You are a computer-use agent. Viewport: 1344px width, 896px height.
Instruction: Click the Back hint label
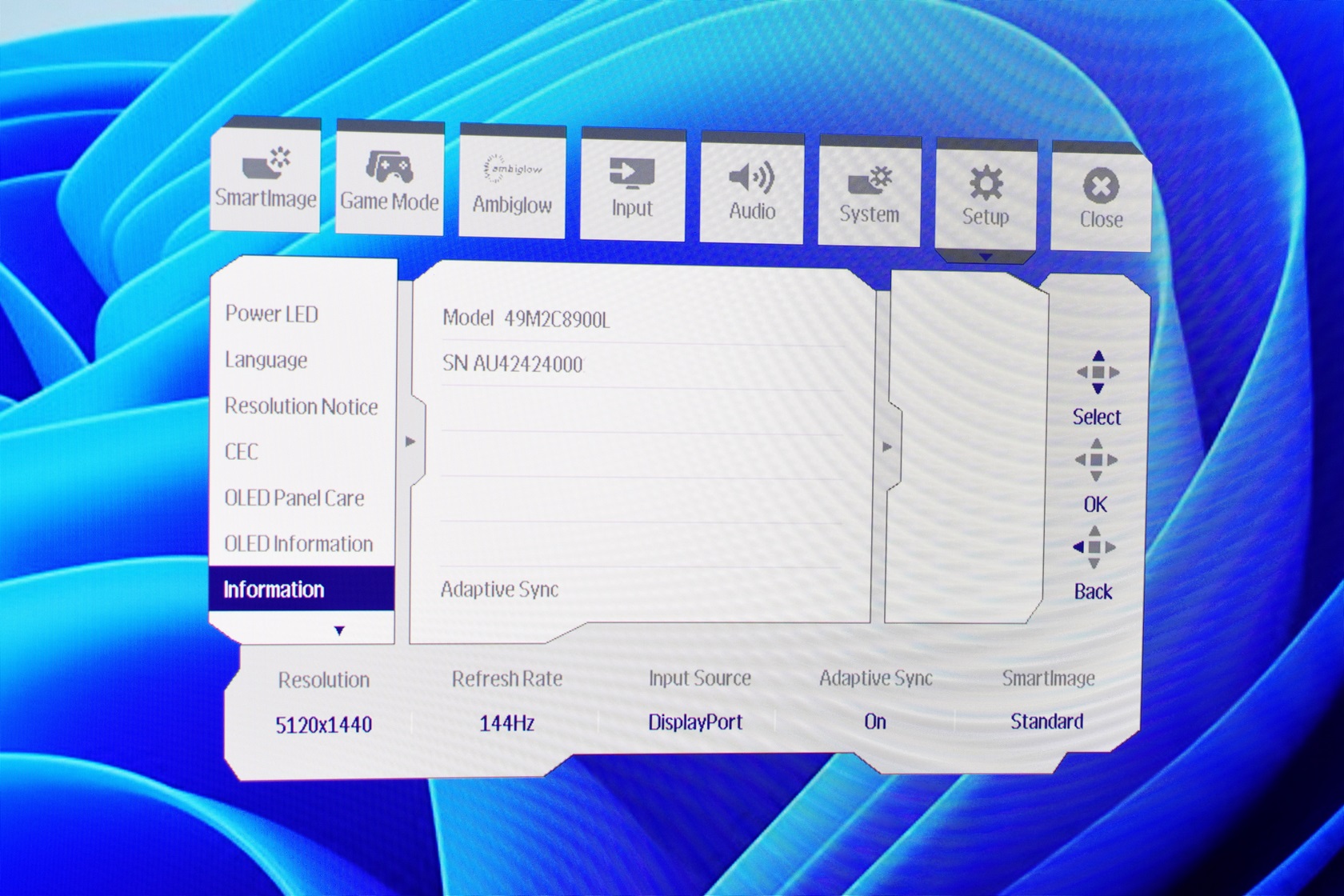(1093, 592)
